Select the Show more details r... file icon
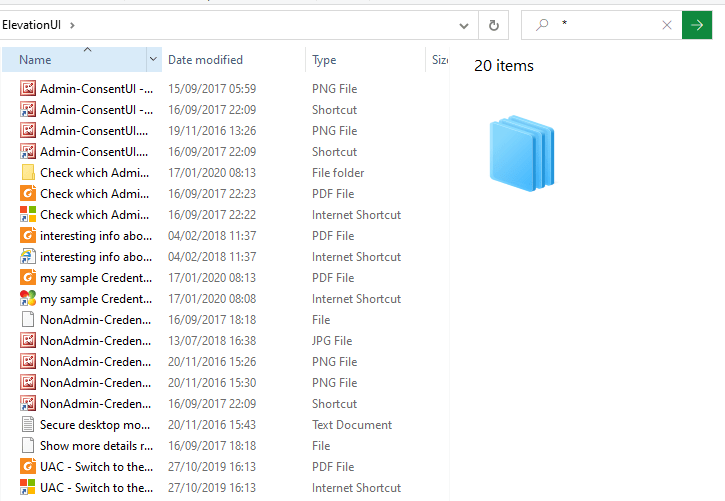Viewport: 725px width, 501px height. tap(28, 446)
